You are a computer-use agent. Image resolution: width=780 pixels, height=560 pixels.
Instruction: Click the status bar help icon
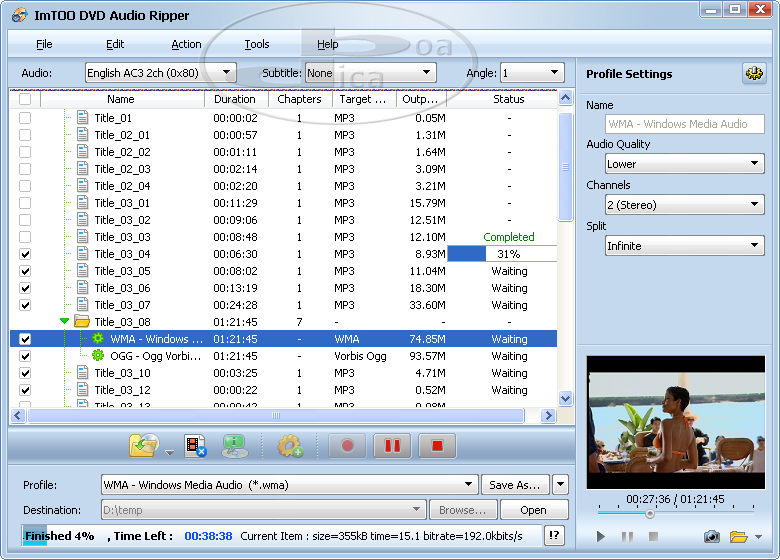(x=554, y=536)
